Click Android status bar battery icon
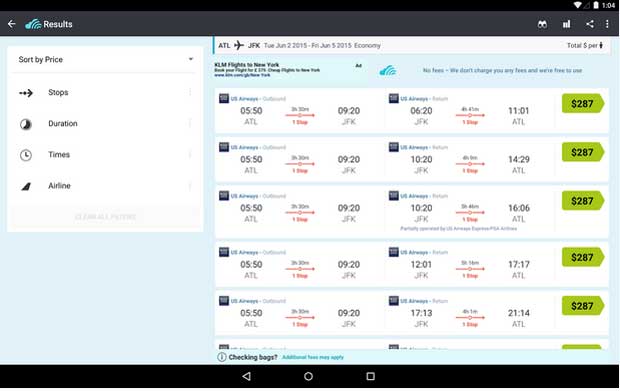 596,5
